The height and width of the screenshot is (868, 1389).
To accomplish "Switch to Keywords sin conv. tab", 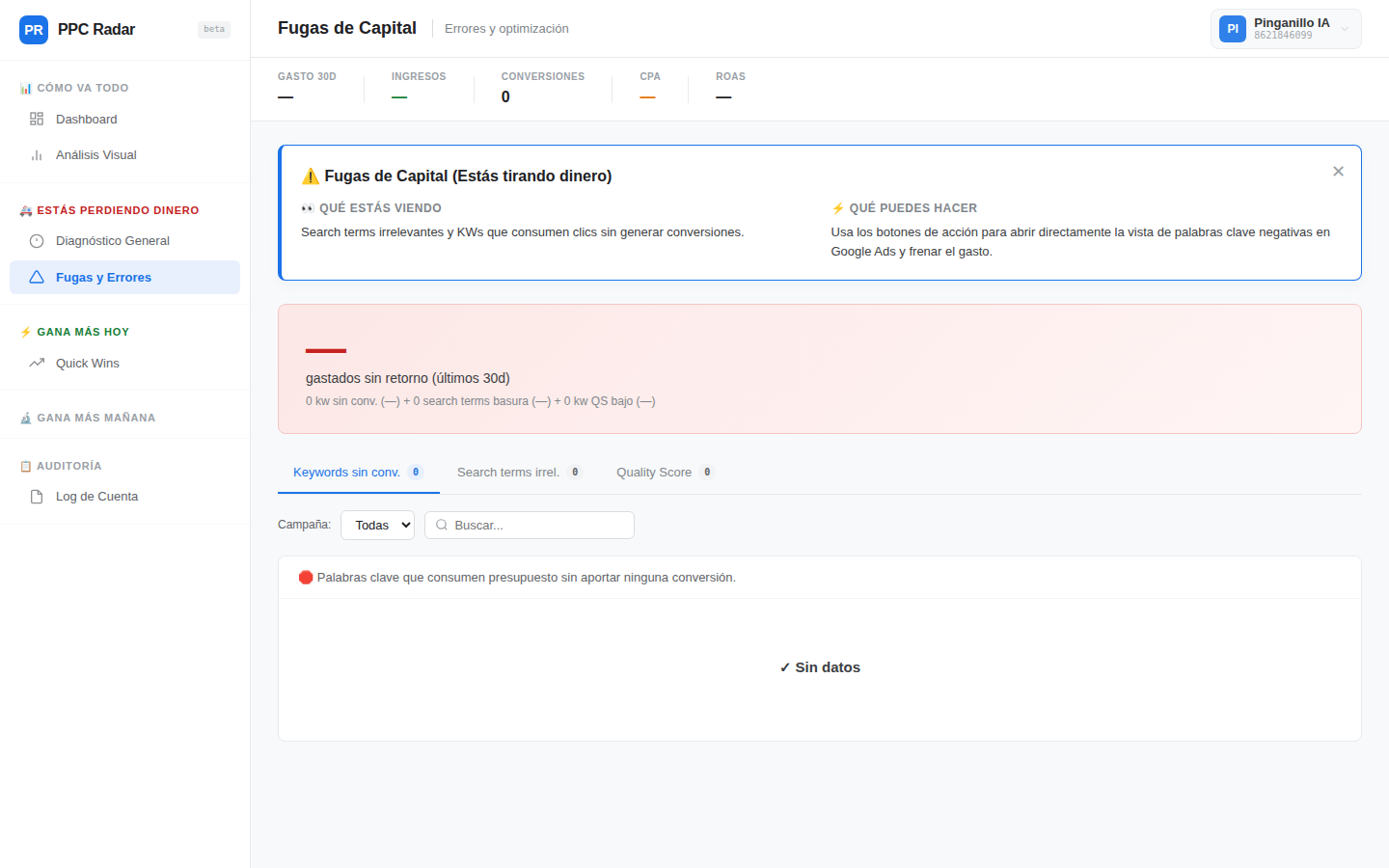I will [358, 472].
